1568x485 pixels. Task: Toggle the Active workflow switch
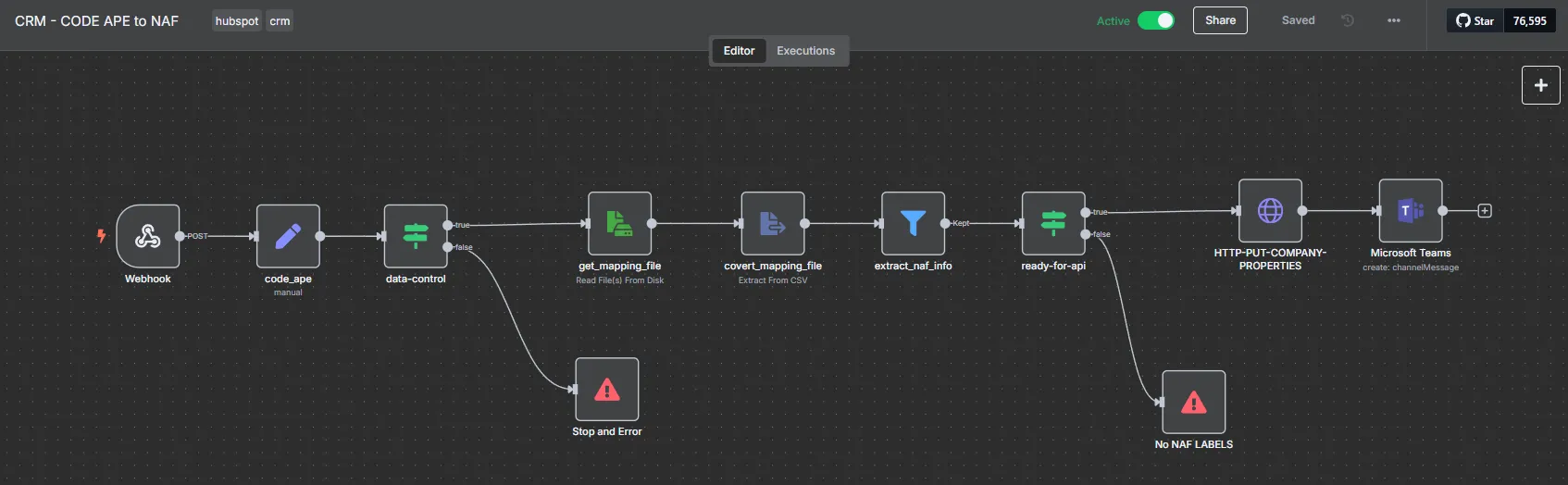coord(1156,20)
